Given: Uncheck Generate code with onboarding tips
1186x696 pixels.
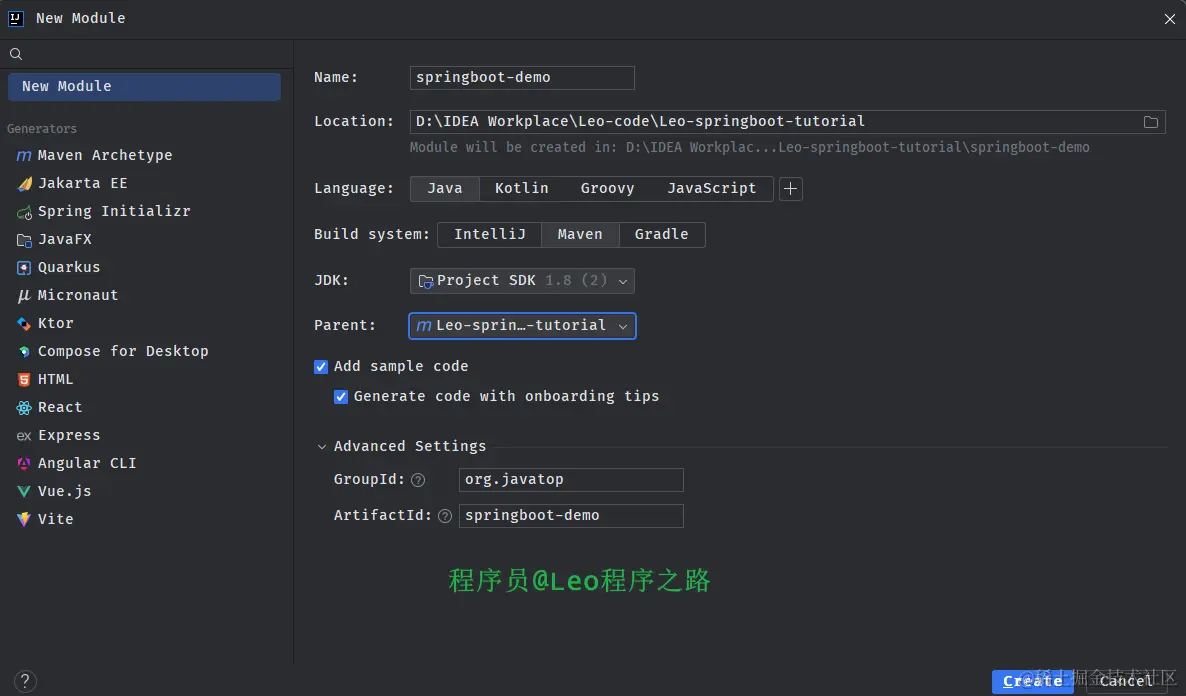Looking at the screenshot, I should pyautogui.click(x=341, y=397).
